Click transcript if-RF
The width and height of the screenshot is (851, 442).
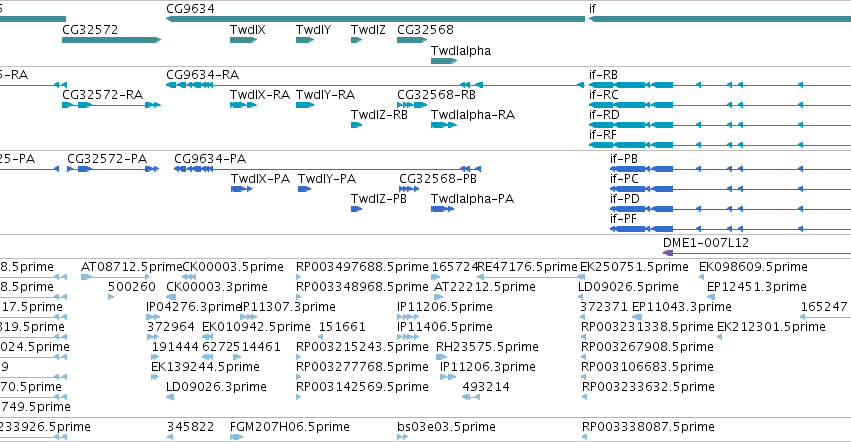720,145
